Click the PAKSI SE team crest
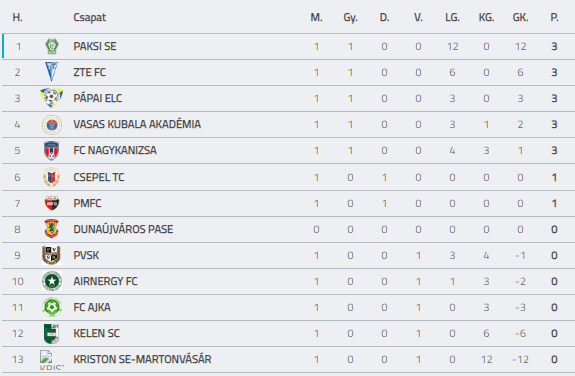The height and width of the screenshot is (376, 575). pos(52,46)
